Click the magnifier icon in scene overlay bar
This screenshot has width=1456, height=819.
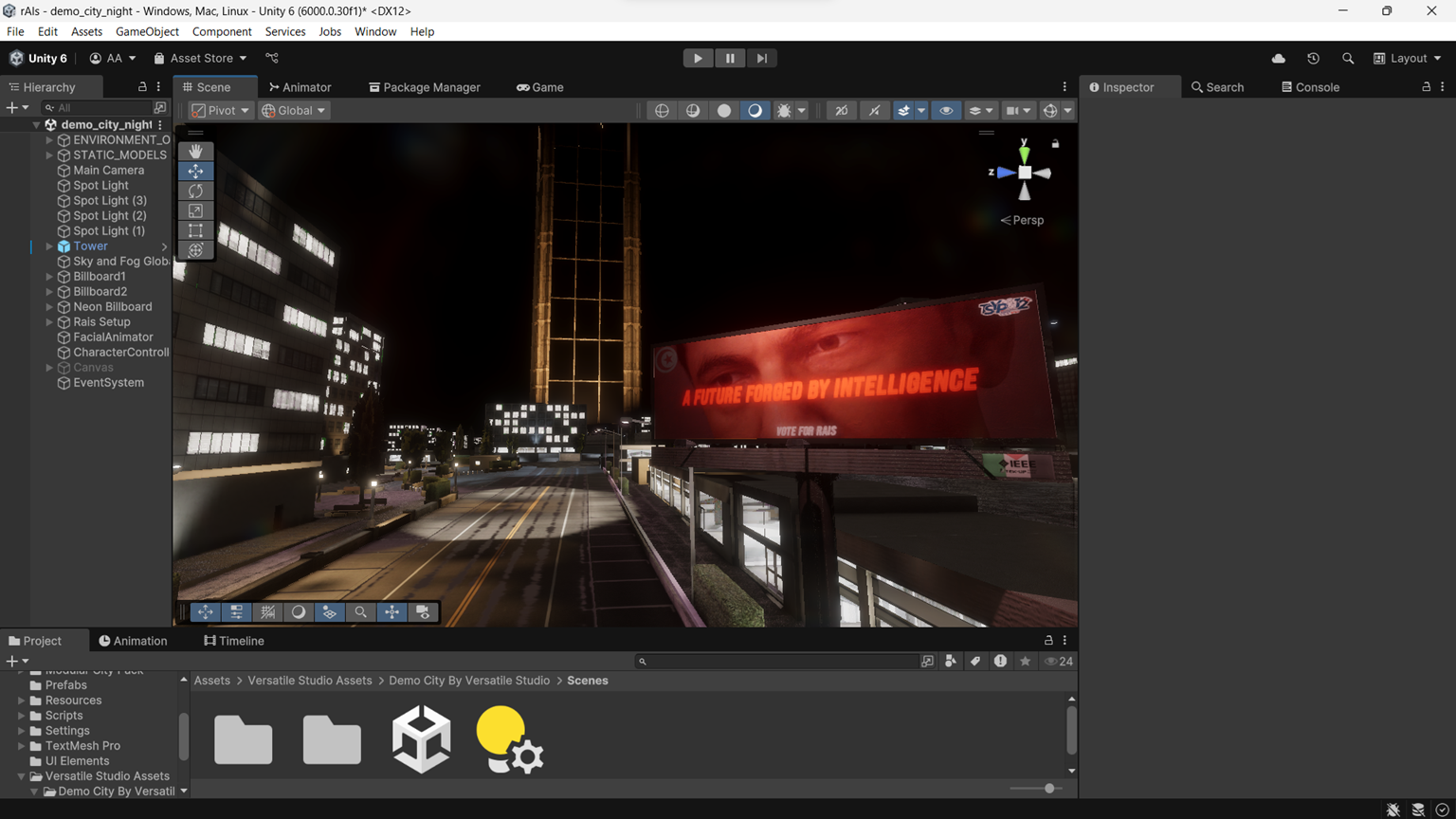(x=360, y=612)
